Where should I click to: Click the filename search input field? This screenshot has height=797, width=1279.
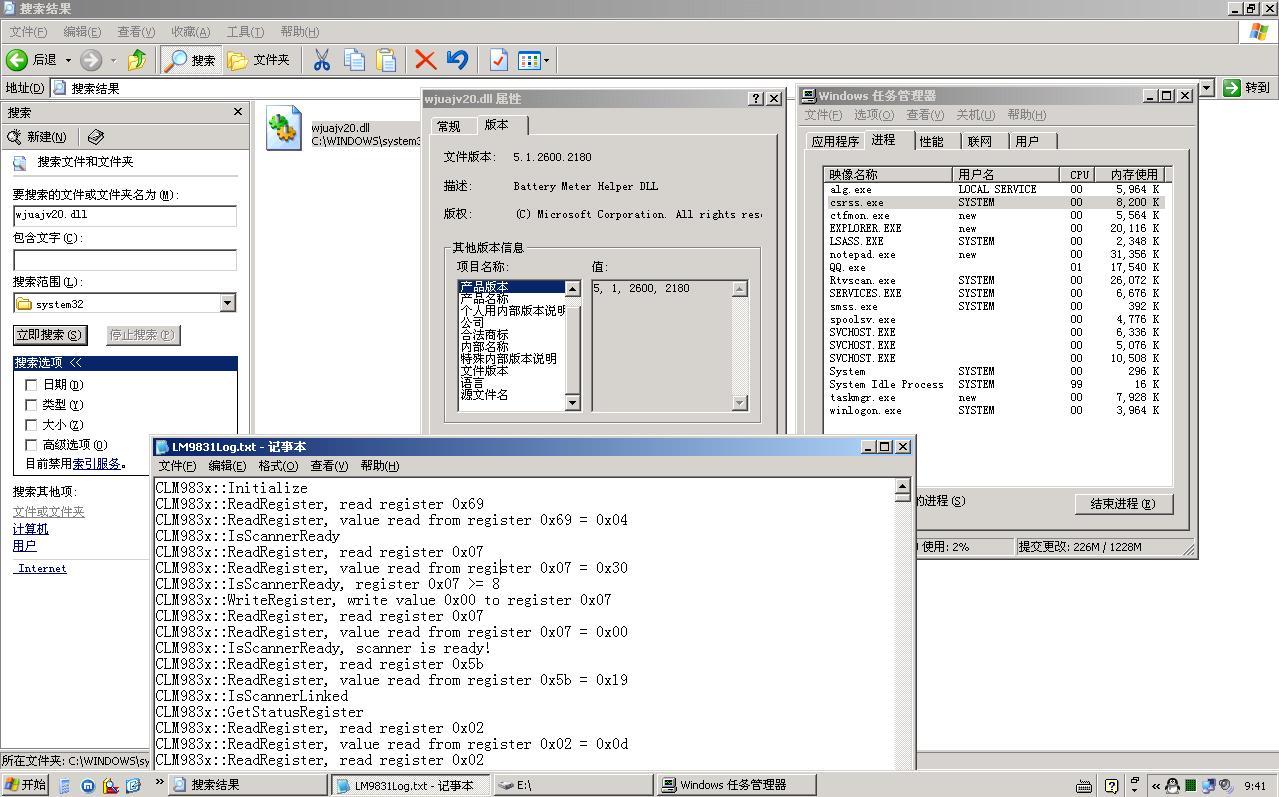click(x=125, y=215)
